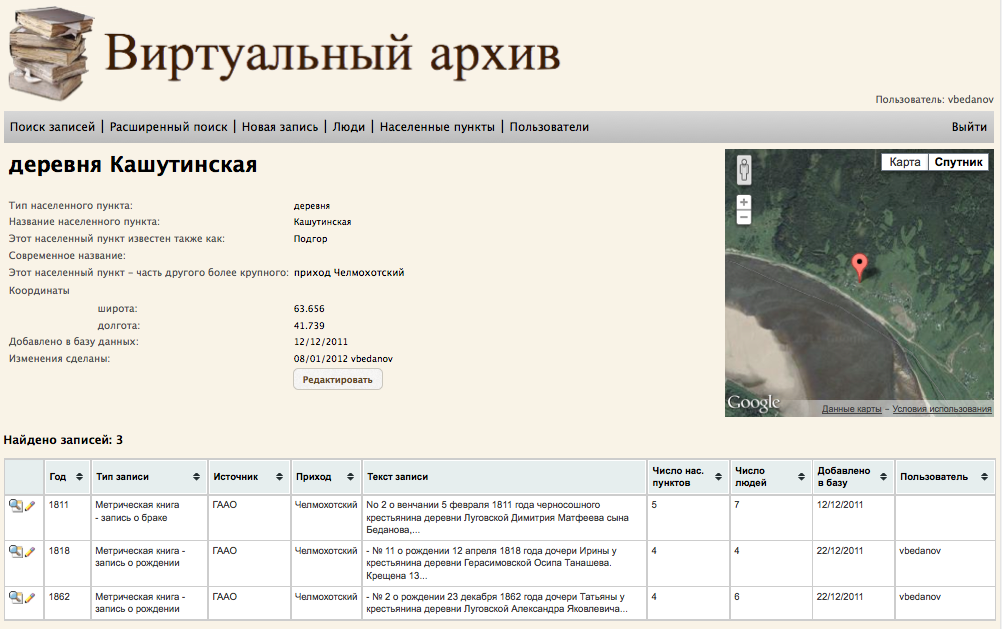Click modification info 08/01/2012 vbedanov

[x=343, y=359]
